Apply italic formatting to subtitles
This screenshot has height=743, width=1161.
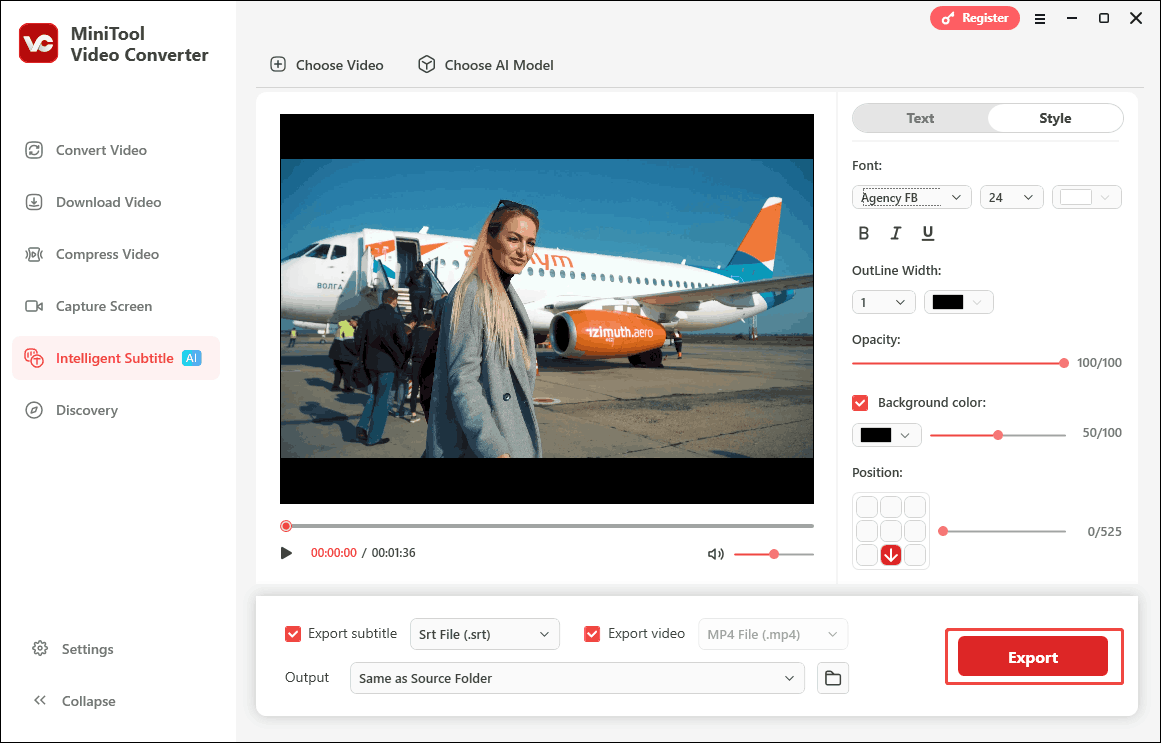(895, 233)
